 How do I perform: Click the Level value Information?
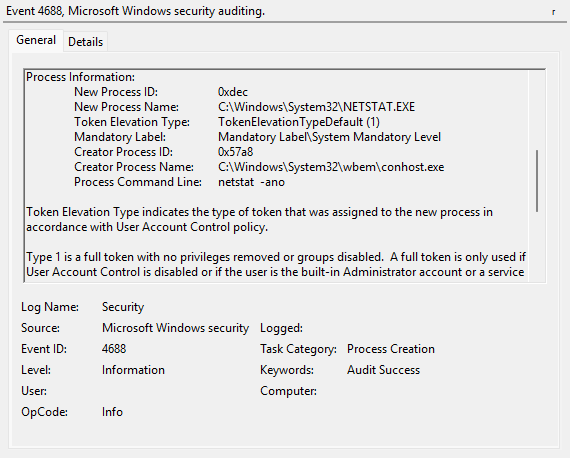pyautogui.click(x=133, y=370)
